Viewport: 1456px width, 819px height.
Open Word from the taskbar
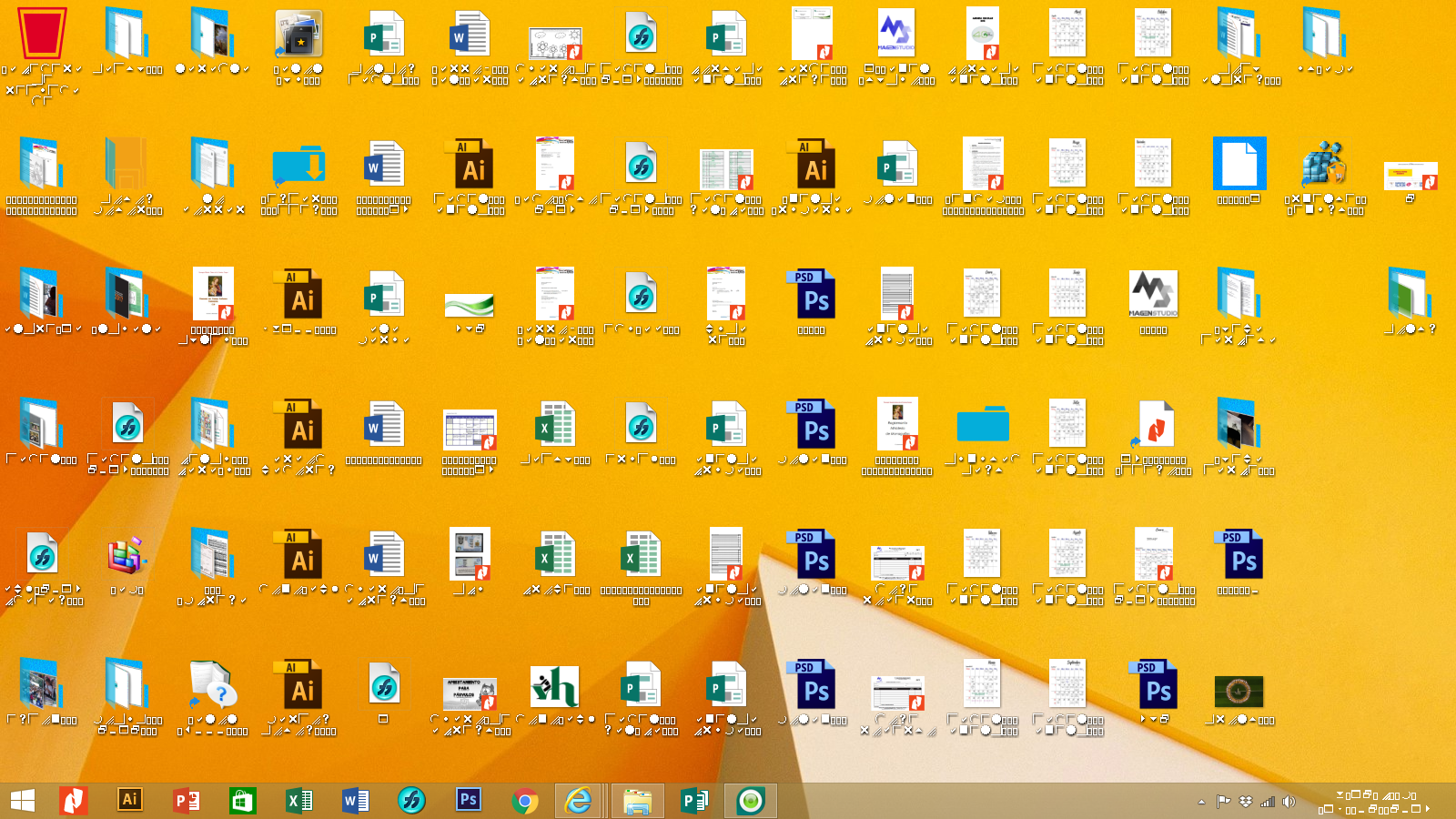(356, 801)
